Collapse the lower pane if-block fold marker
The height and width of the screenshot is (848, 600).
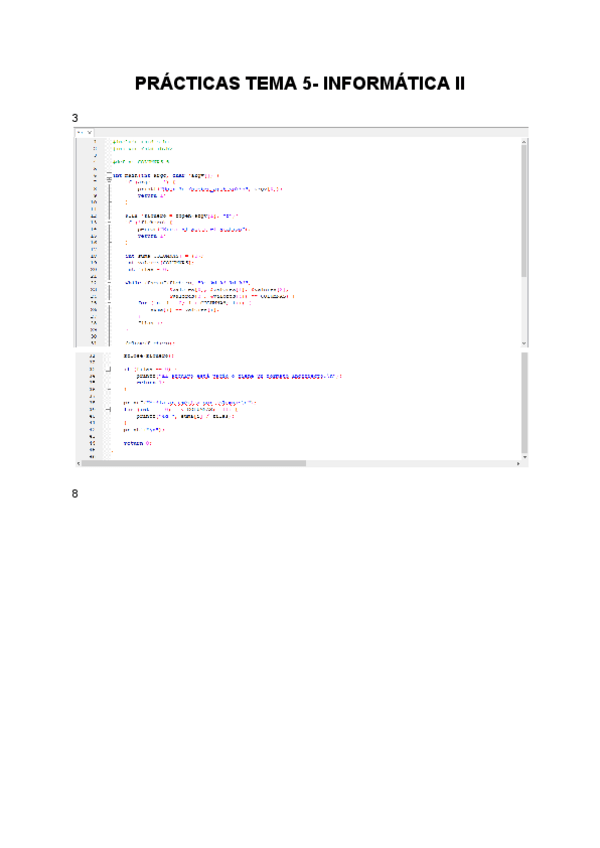point(108,370)
